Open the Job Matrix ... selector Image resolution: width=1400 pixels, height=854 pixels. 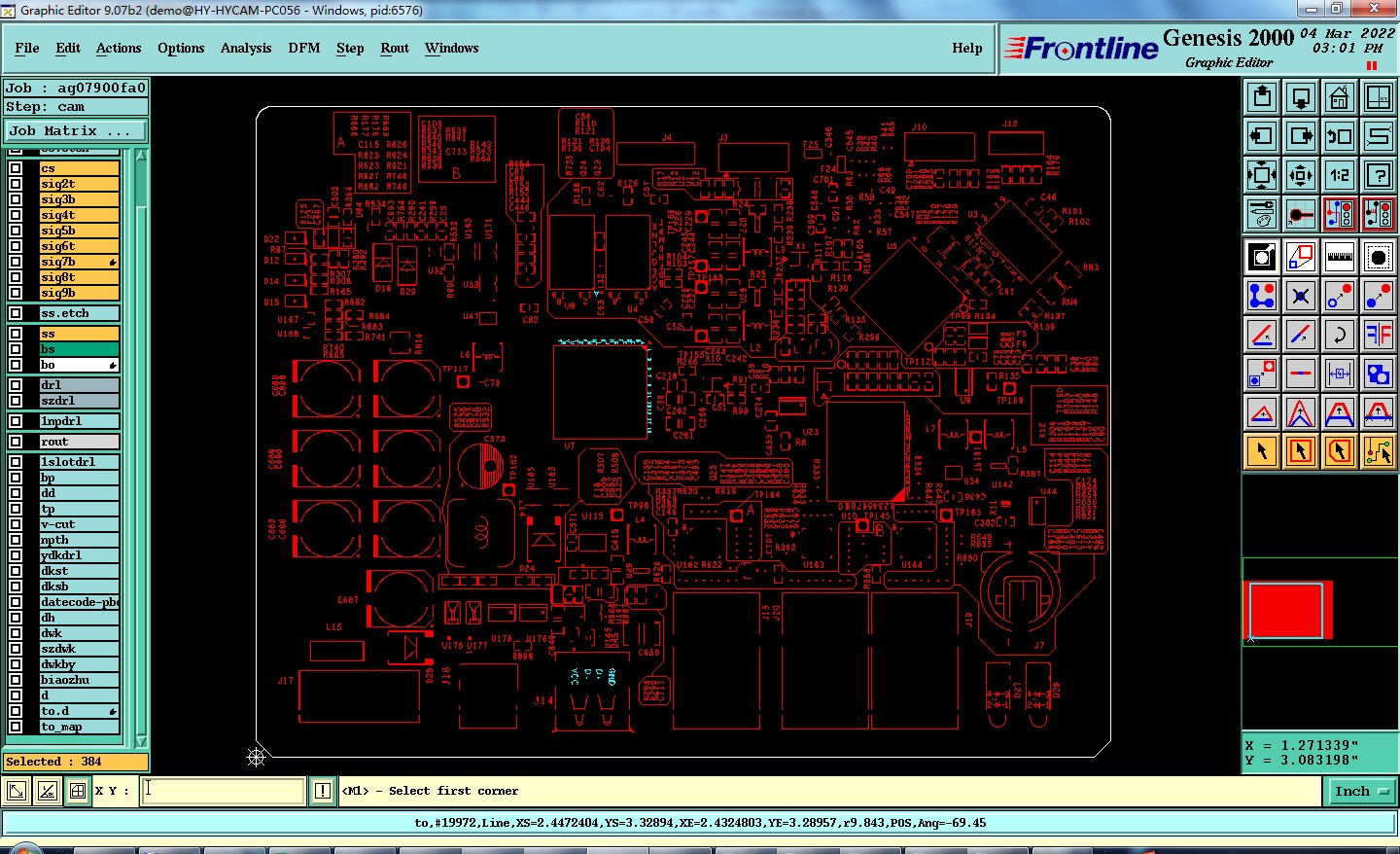(76, 130)
